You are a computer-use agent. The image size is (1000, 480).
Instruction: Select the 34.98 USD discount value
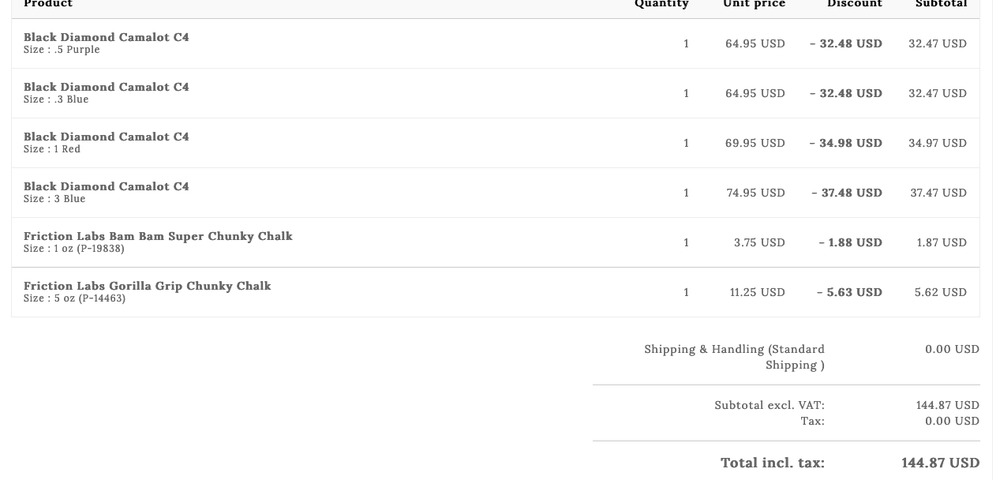coord(846,143)
